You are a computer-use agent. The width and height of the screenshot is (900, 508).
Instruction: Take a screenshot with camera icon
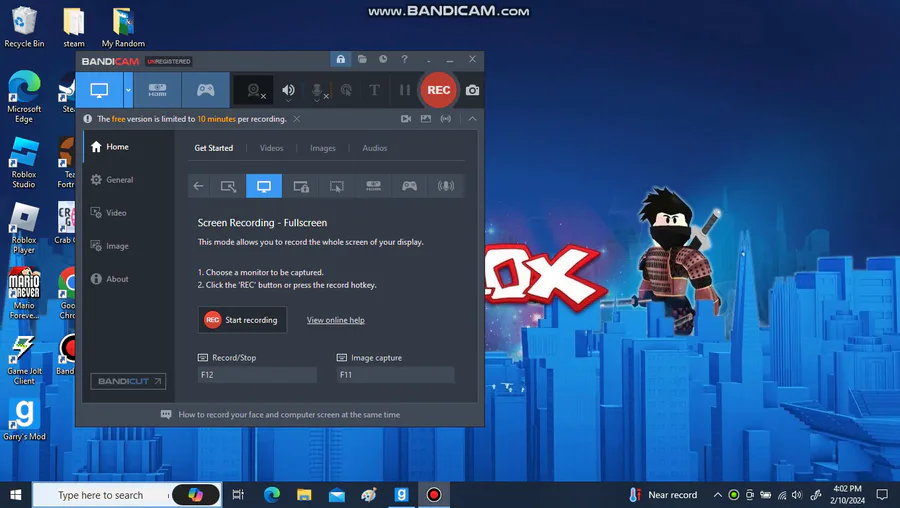coord(472,90)
